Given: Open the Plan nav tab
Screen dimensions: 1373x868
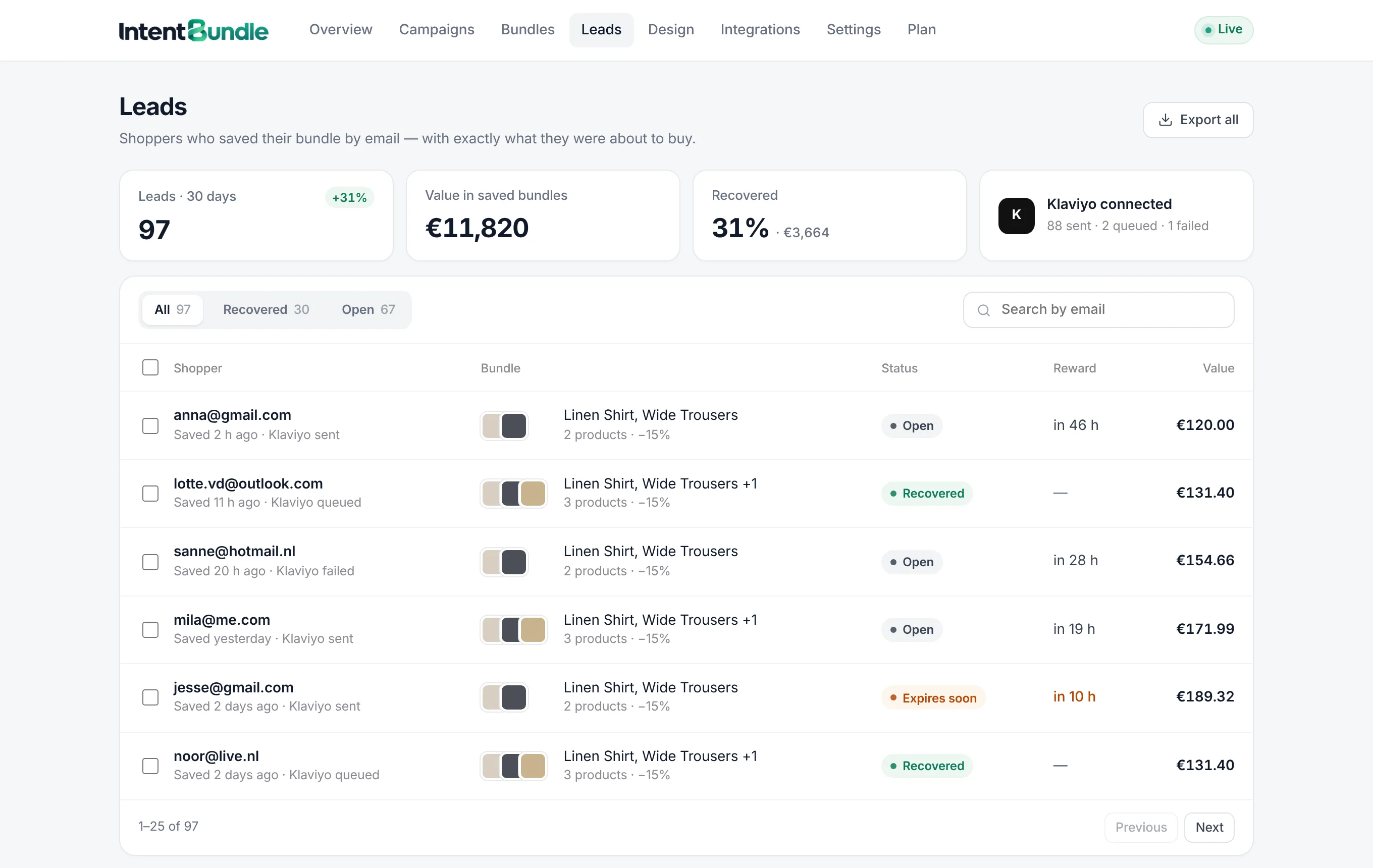Looking at the screenshot, I should [921, 30].
